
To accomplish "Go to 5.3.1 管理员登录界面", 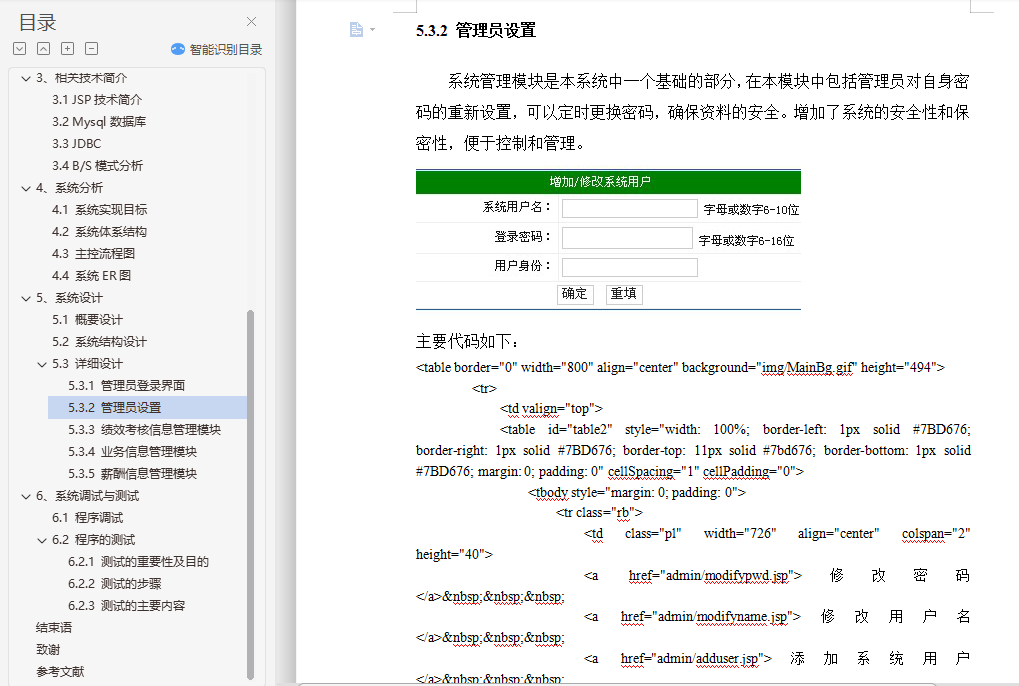I will [127, 386].
